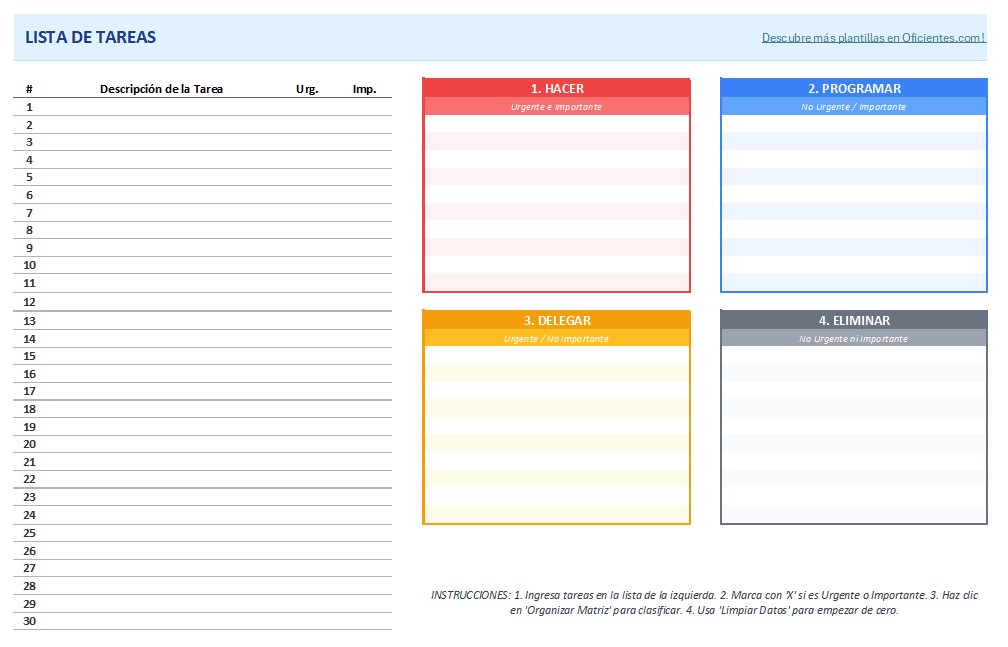Click the first empty row in HACER quadrant
1008x647 pixels.
pos(557,123)
